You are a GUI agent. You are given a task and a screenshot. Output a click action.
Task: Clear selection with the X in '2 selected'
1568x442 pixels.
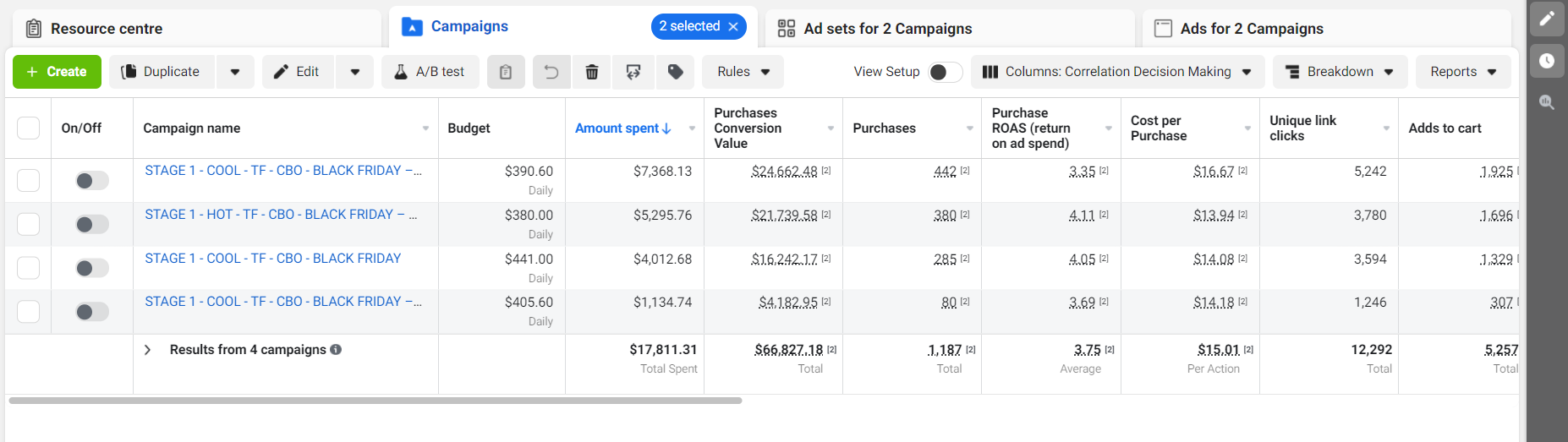[733, 26]
